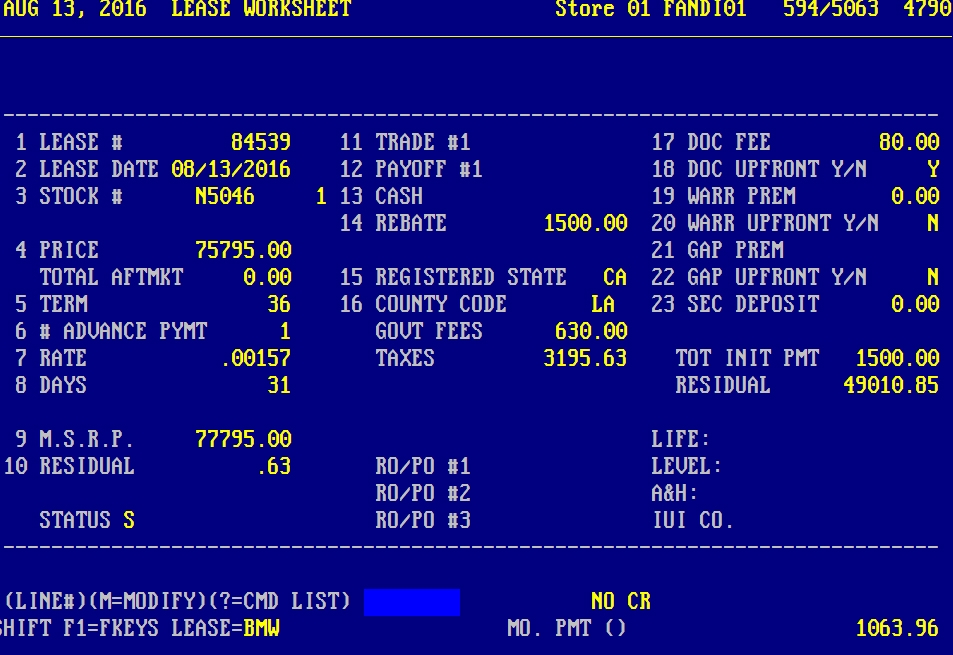This screenshot has height=655, width=953.
Task: Click the F1=FKEYS hint text
Action: (111, 628)
